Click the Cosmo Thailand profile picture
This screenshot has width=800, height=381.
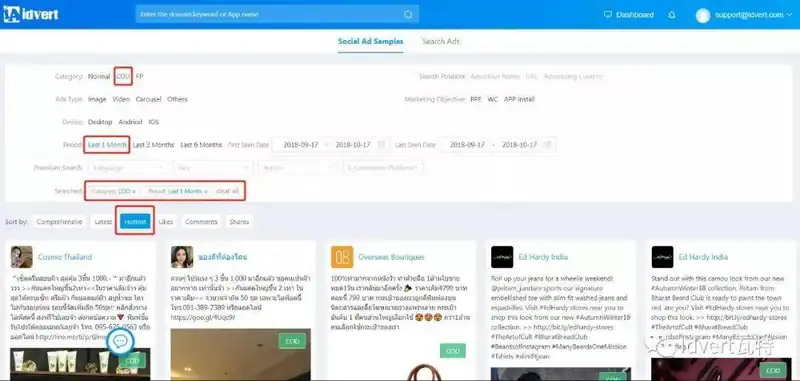click(x=21, y=257)
